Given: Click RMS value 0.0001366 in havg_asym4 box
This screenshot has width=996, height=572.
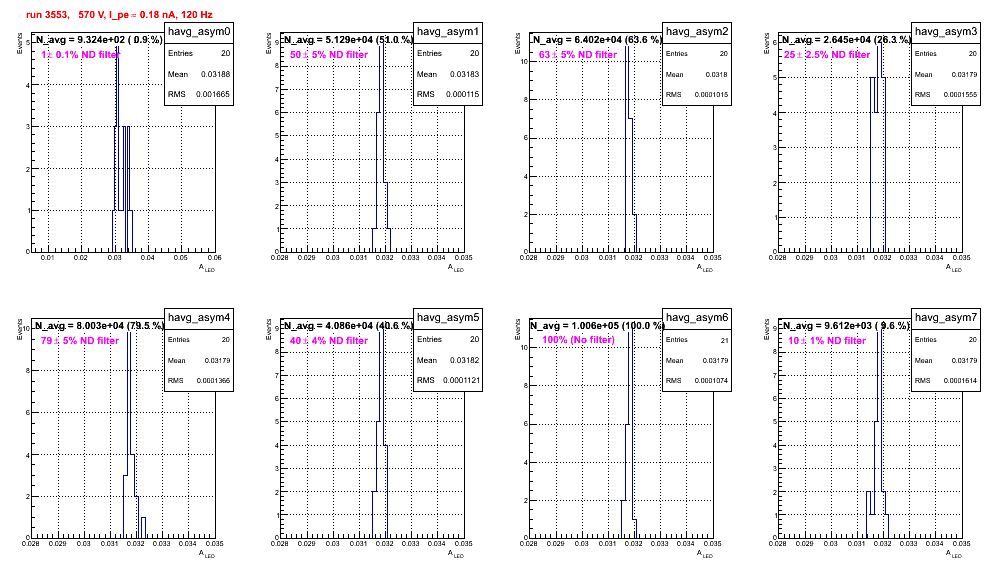Looking at the screenshot, I should 213,381.
